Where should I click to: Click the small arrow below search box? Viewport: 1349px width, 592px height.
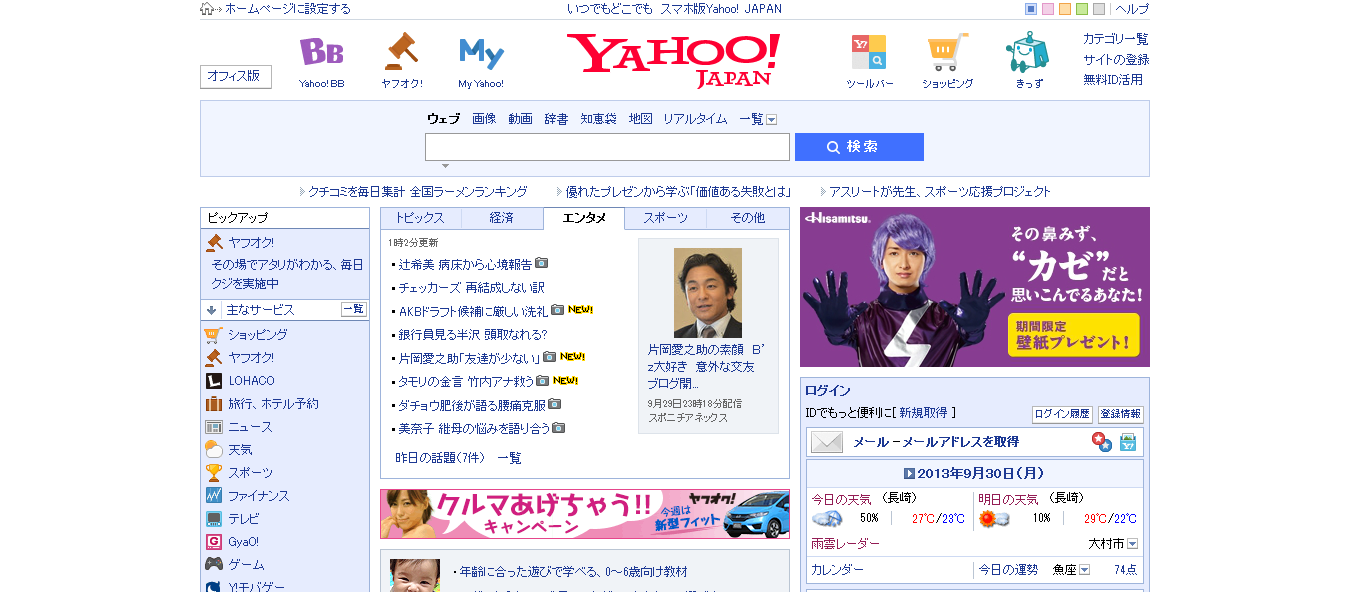(x=445, y=166)
